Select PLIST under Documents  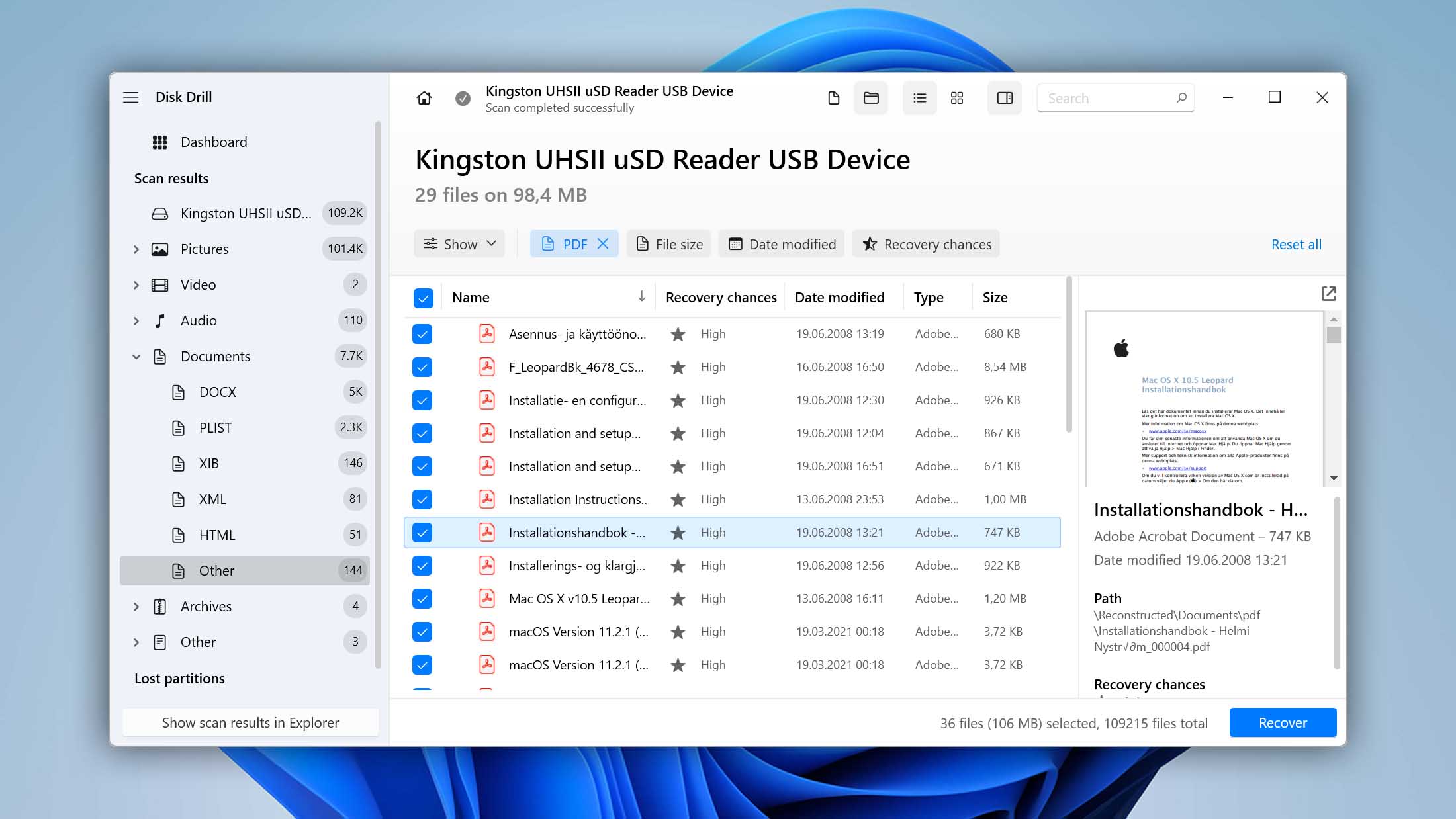245,428
